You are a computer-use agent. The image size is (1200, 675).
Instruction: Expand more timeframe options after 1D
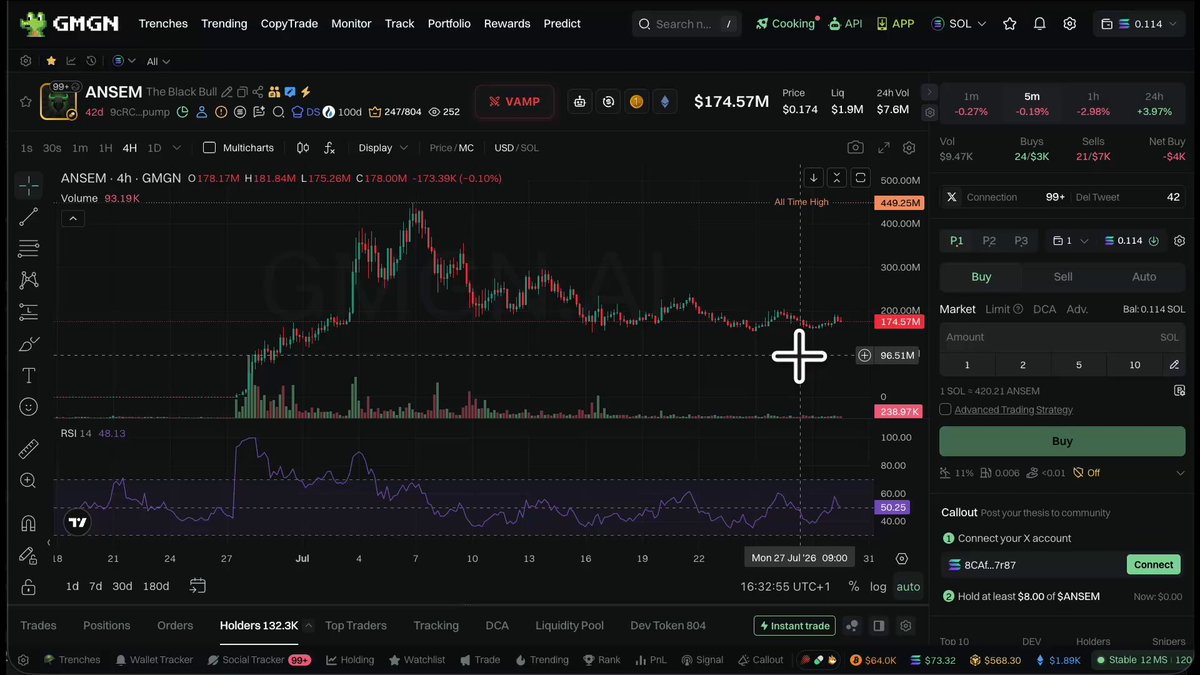click(177, 148)
